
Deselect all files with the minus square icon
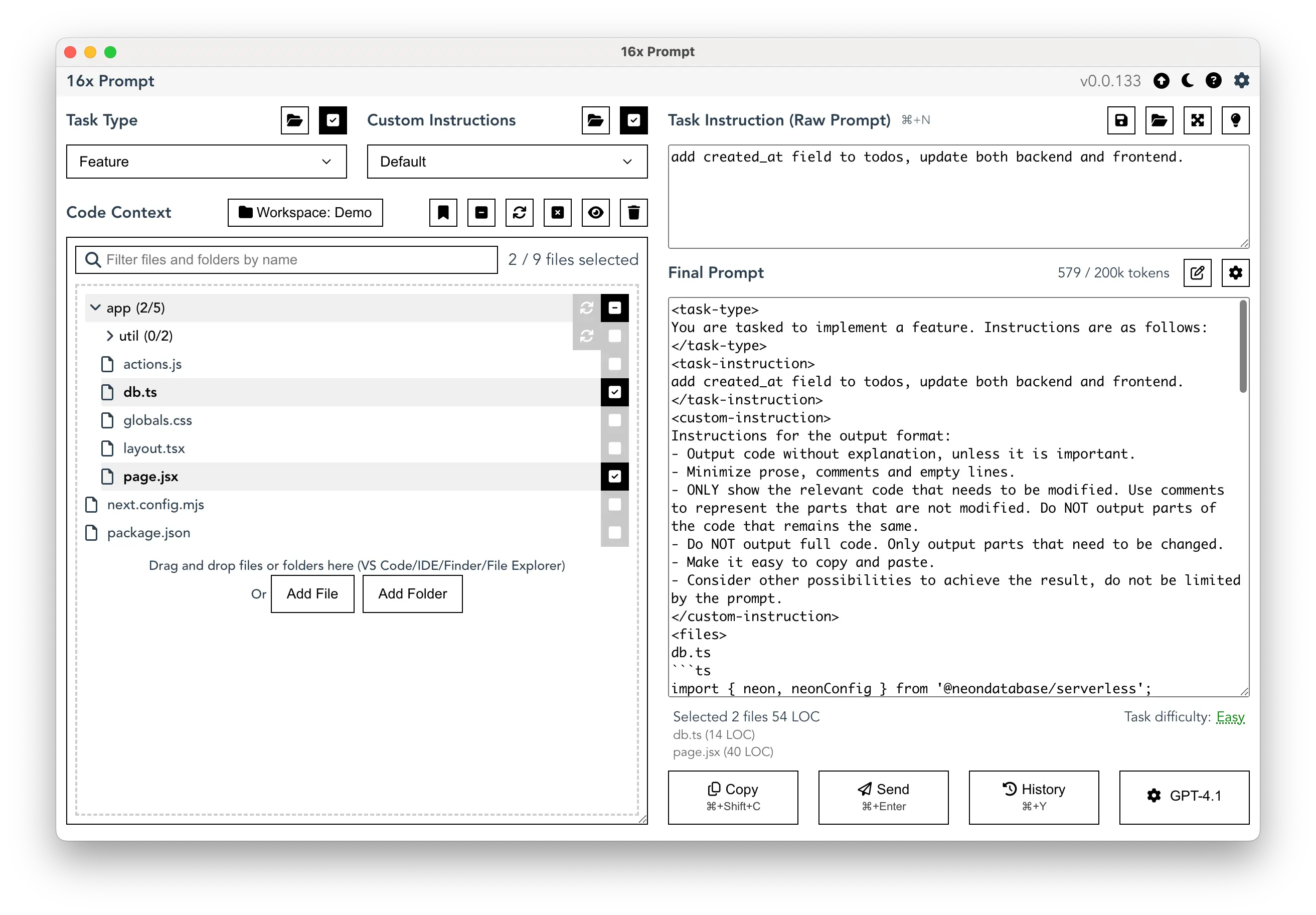481,213
